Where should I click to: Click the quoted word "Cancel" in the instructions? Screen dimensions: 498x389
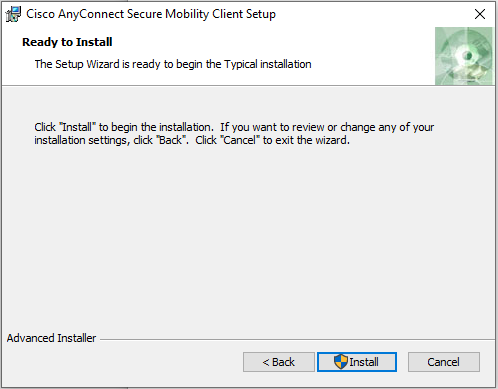tap(240, 140)
